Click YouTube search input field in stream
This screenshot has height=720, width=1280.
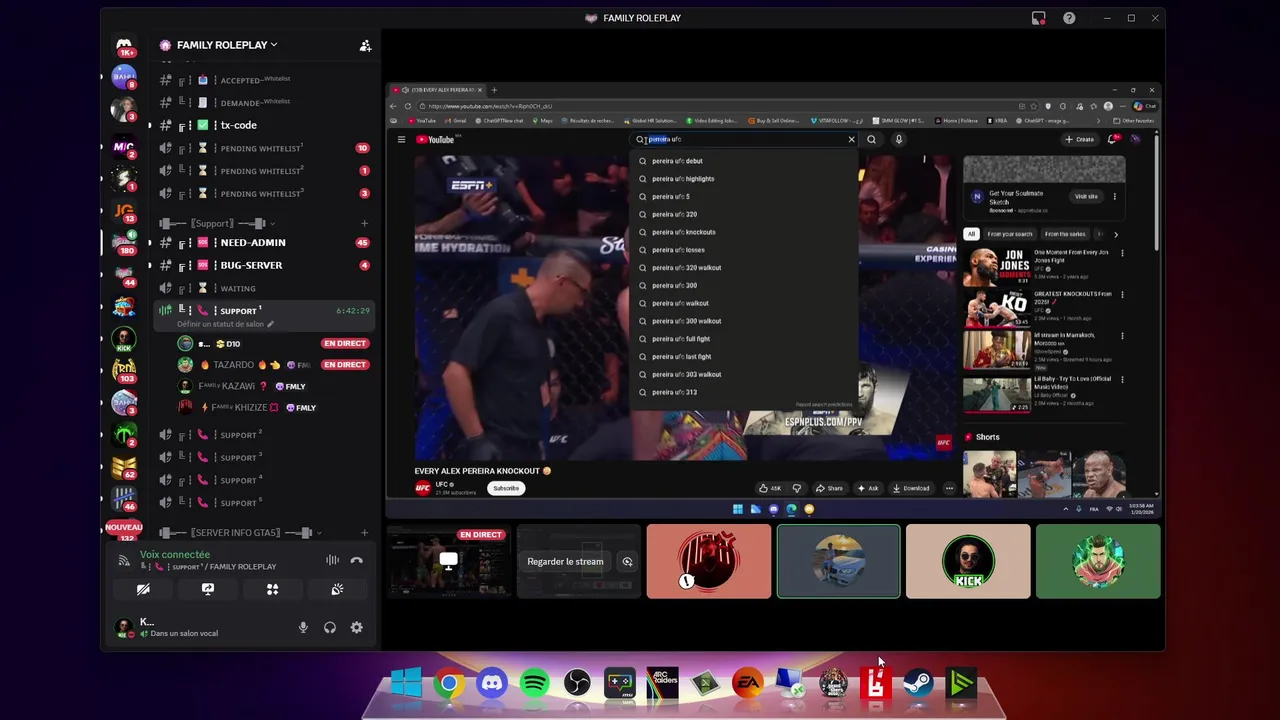click(745, 139)
